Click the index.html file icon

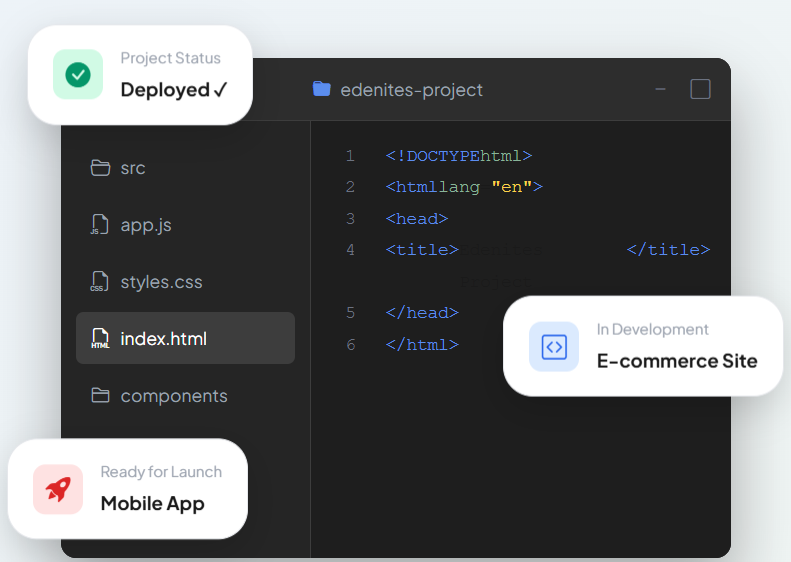tap(100, 339)
